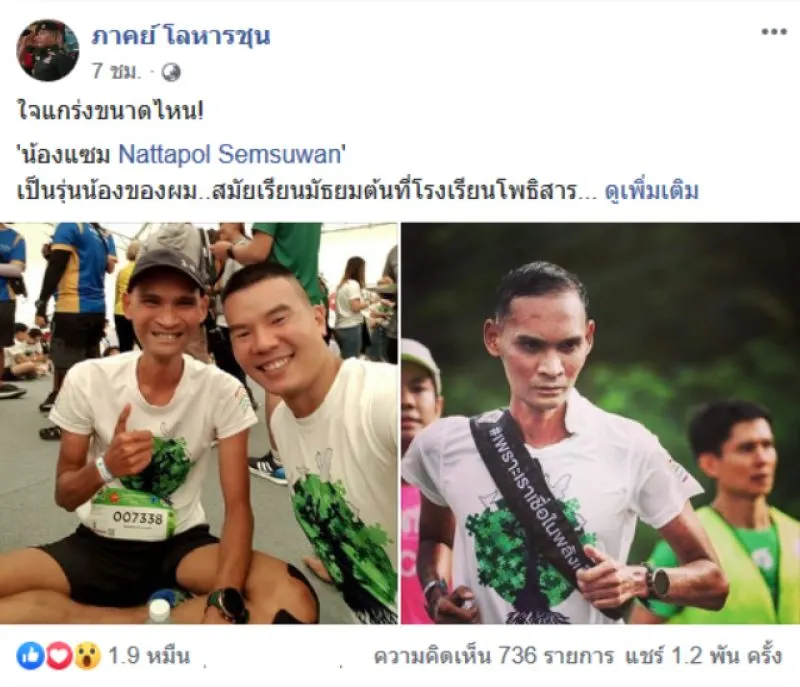800x687 pixels.
Task: Open the left selfie photo of two men
Action: 198,423
